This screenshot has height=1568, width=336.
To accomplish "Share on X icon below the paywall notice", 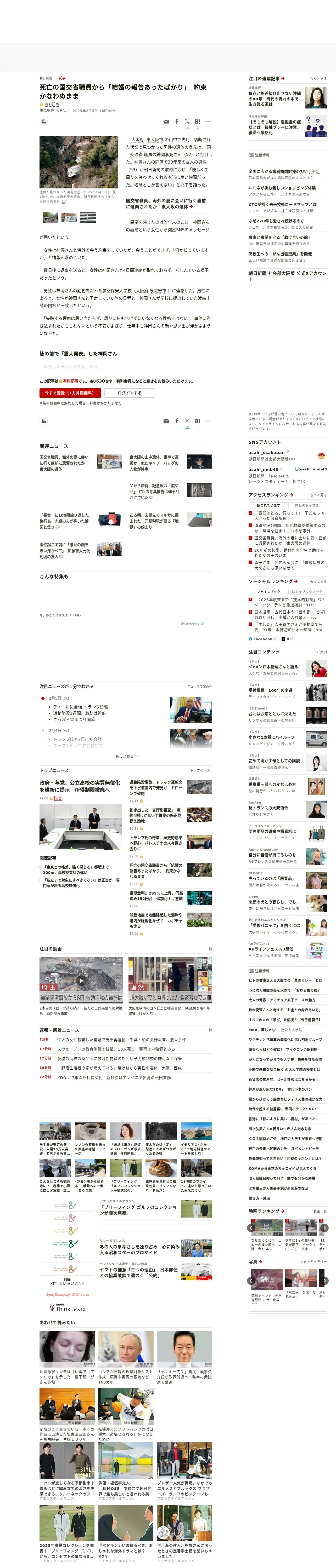I will pos(187,421).
